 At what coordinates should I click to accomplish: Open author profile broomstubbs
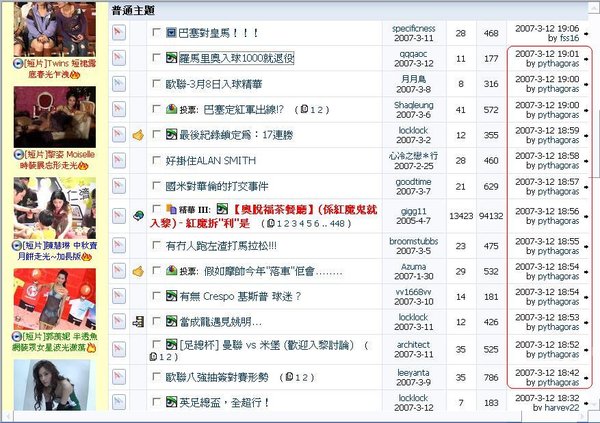tap(413, 240)
